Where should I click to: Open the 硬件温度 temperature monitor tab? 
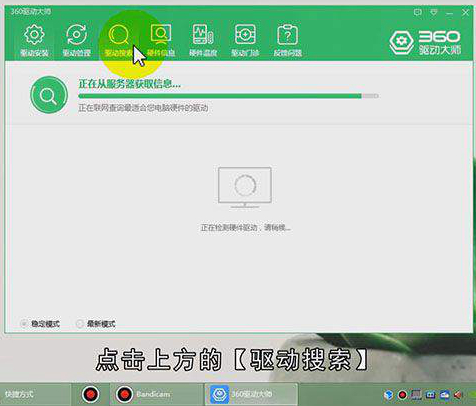(x=203, y=40)
